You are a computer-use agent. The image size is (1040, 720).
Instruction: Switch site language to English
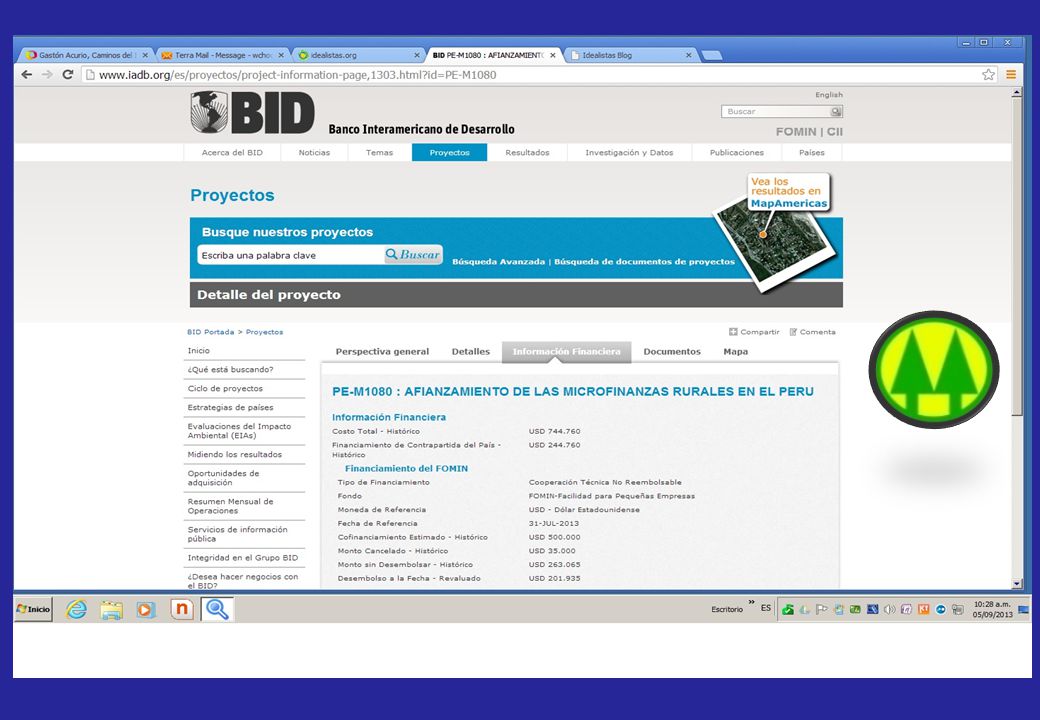tap(829, 95)
